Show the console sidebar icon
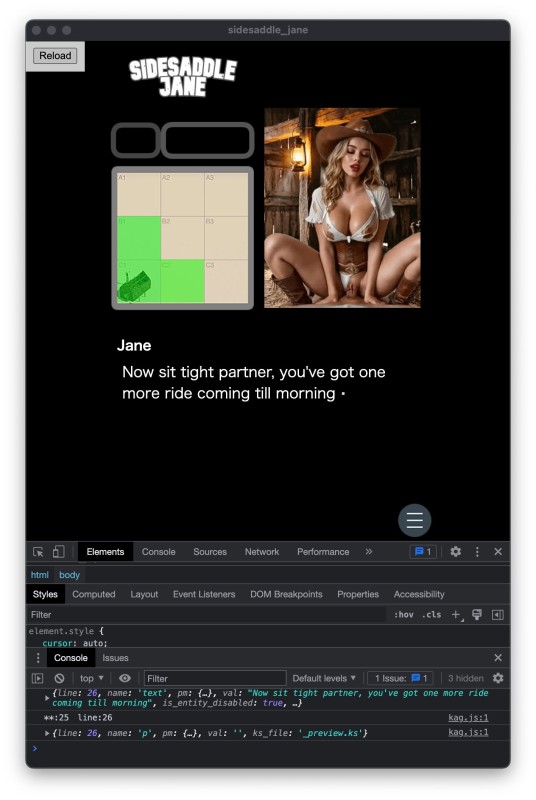Screen dimensions: 536x800 pyautogui.click(x=38, y=678)
